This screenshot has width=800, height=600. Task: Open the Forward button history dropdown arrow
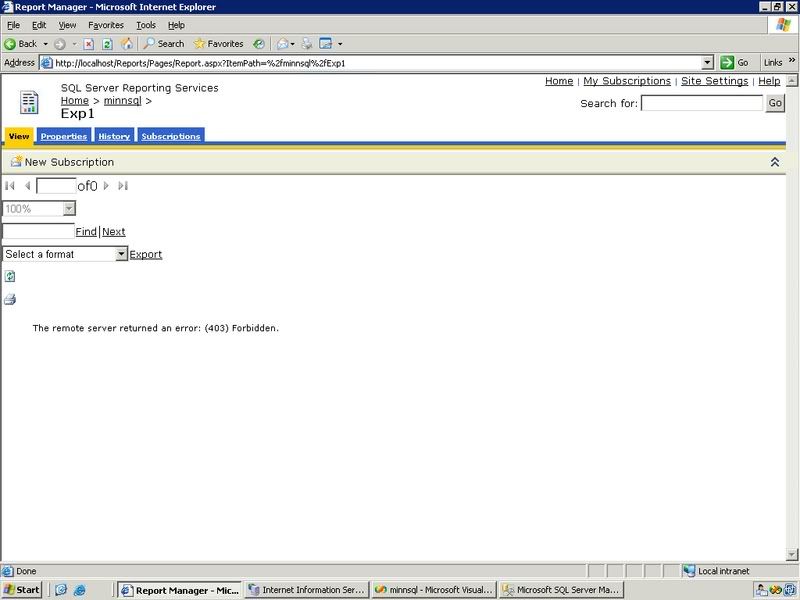click(x=74, y=44)
